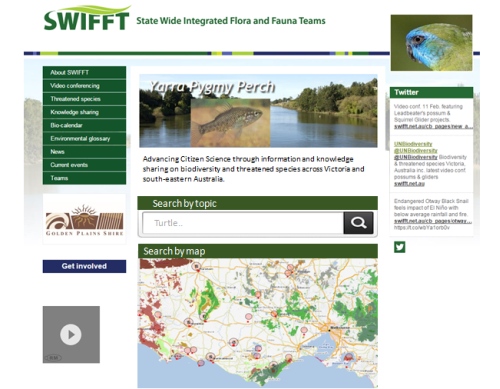Click the magnifying glass search button
500x389 pixels.
(358, 223)
